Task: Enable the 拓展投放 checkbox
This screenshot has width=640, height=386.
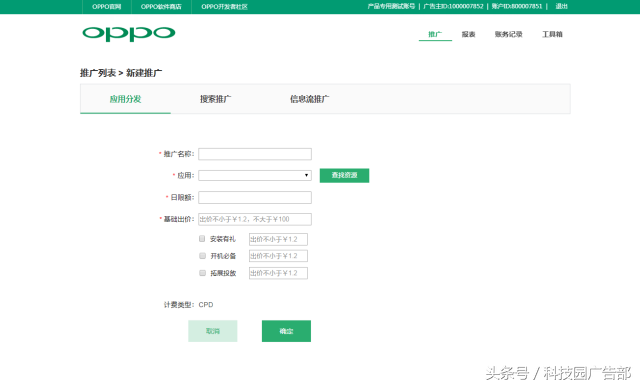Action: (202, 273)
